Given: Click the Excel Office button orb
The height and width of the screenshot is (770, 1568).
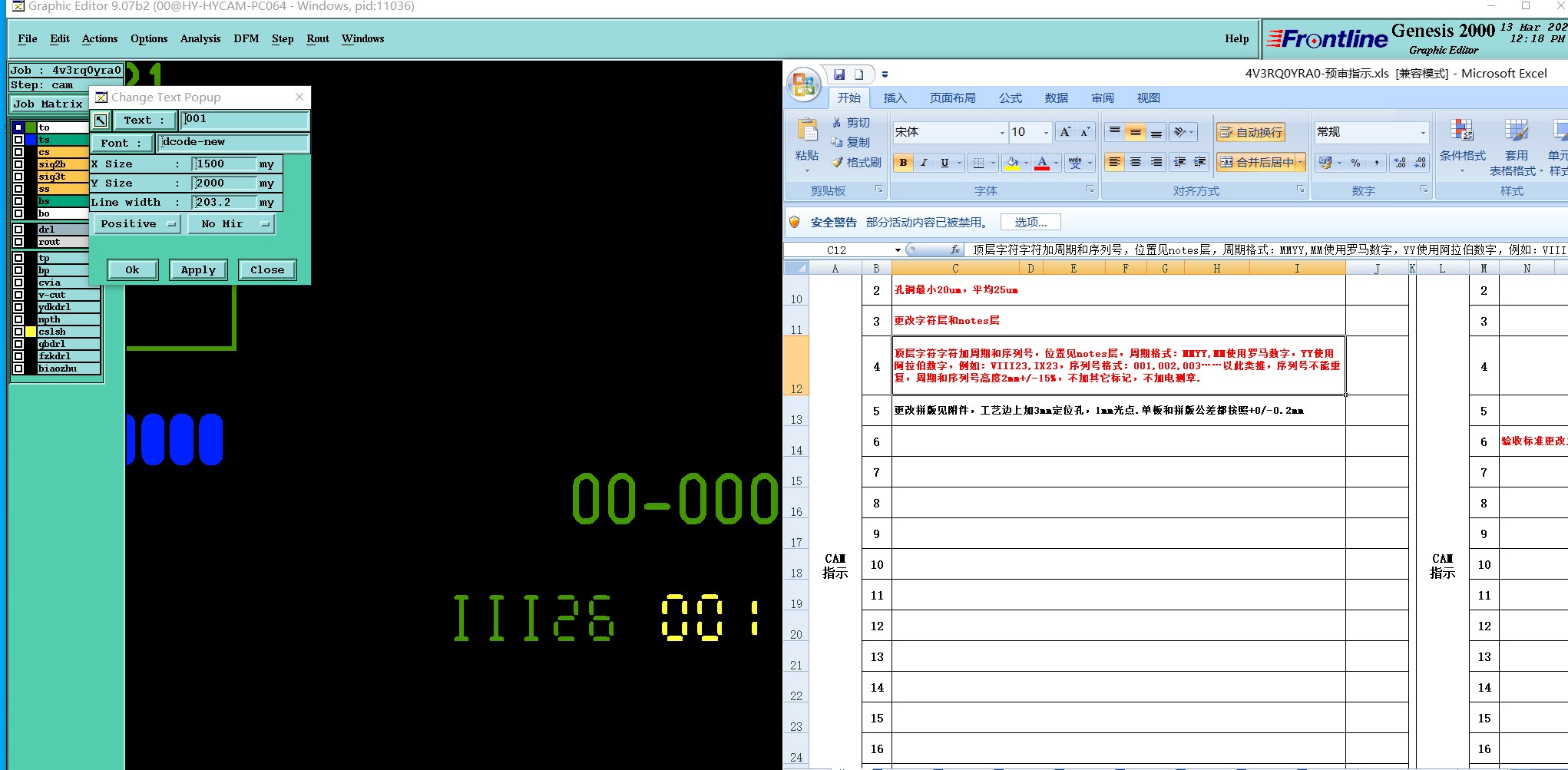Looking at the screenshot, I should point(804,84).
